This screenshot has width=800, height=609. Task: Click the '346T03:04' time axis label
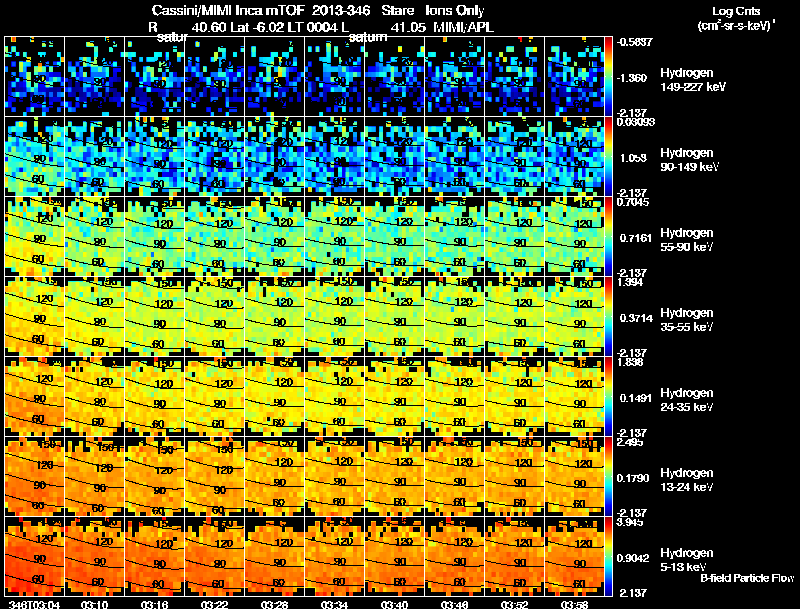point(34,604)
